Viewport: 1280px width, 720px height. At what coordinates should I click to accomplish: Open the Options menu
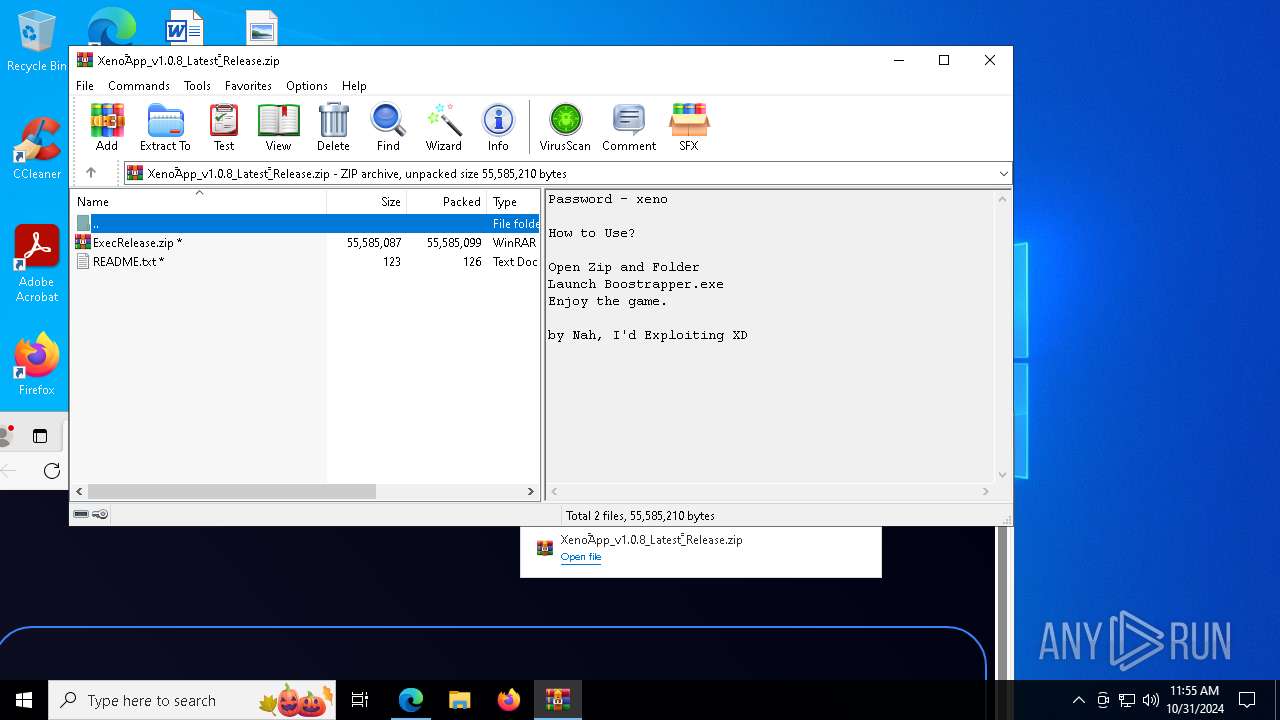(x=307, y=86)
